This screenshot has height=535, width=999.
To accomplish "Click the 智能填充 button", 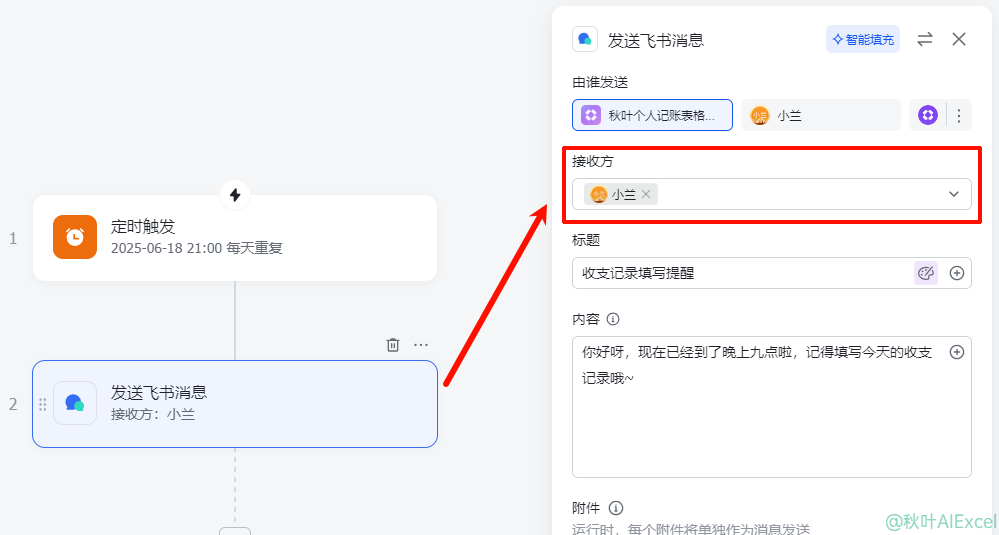I will pyautogui.click(x=863, y=39).
